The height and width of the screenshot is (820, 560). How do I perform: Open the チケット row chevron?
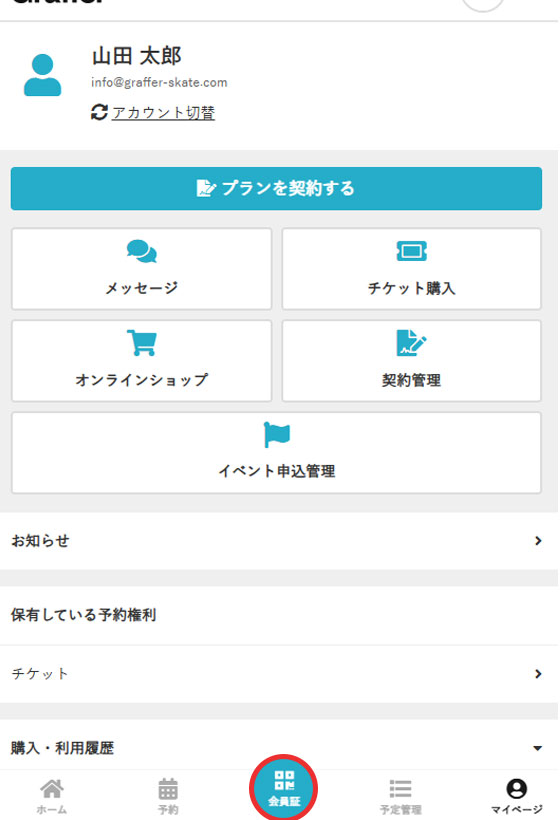538,674
